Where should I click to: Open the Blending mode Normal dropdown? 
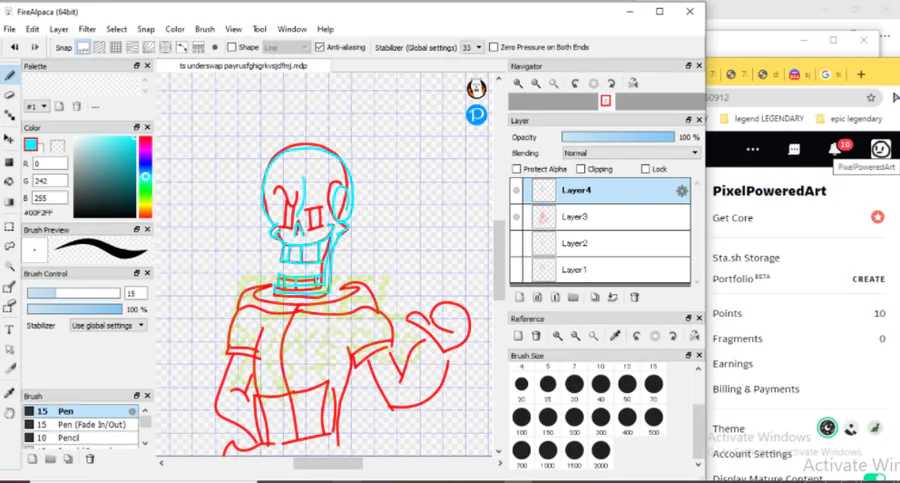631,153
